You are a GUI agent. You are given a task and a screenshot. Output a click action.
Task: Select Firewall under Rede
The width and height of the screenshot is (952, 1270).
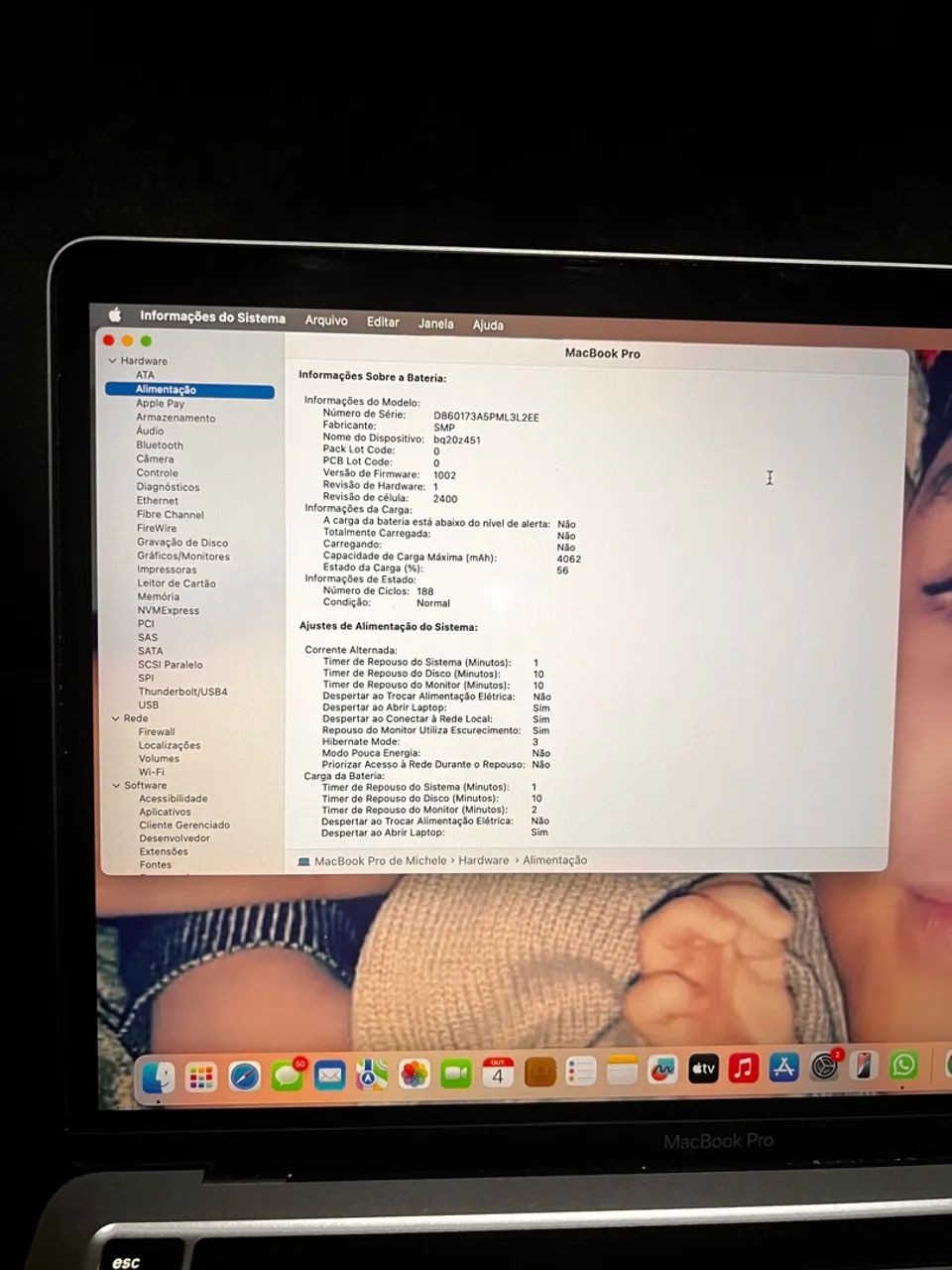[x=157, y=731]
